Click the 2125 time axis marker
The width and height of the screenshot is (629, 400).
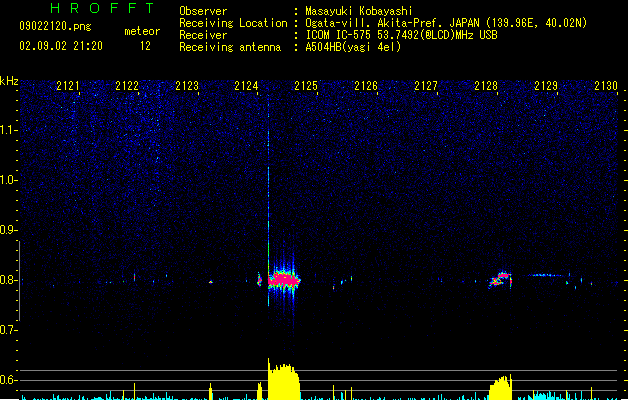[x=306, y=85]
